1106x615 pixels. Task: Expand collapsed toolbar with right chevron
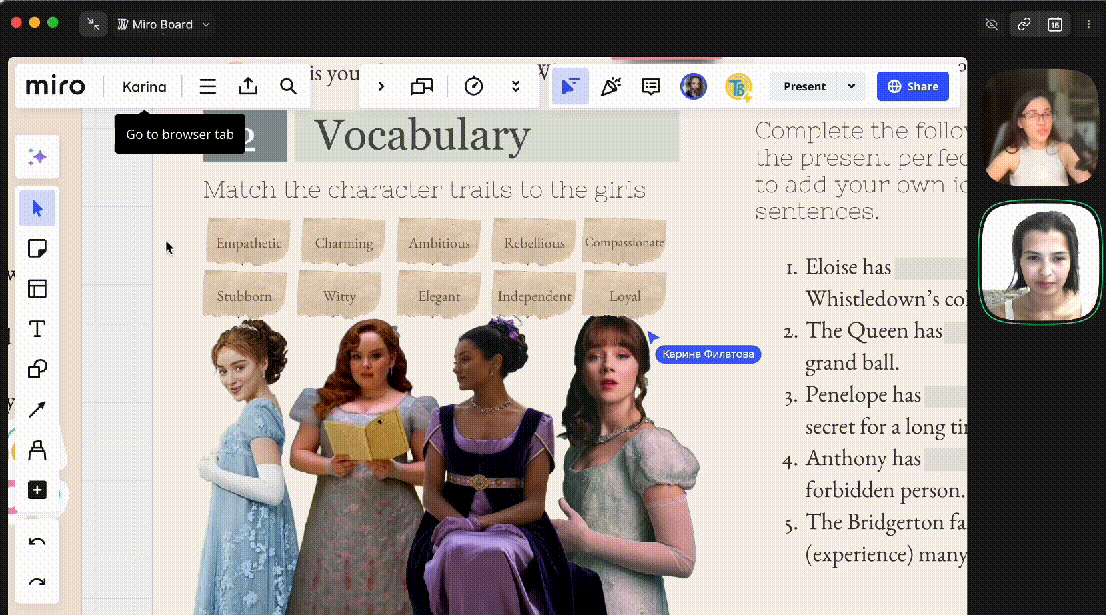381,87
